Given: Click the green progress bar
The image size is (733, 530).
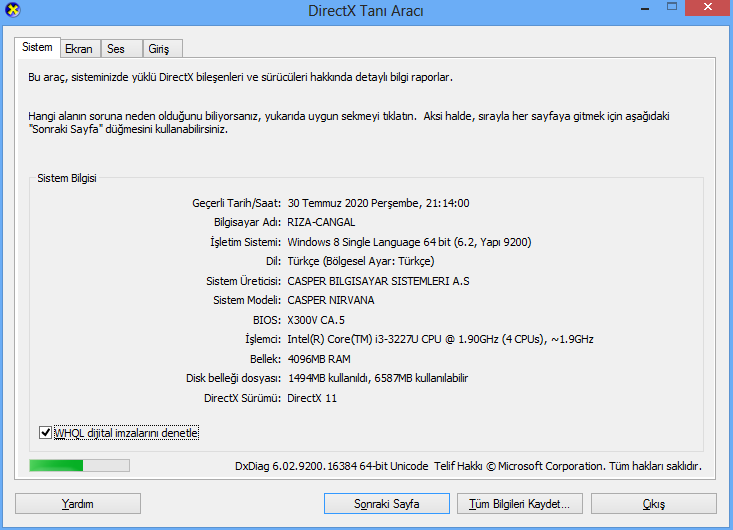Looking at the screenshot, I should (79, 465).
